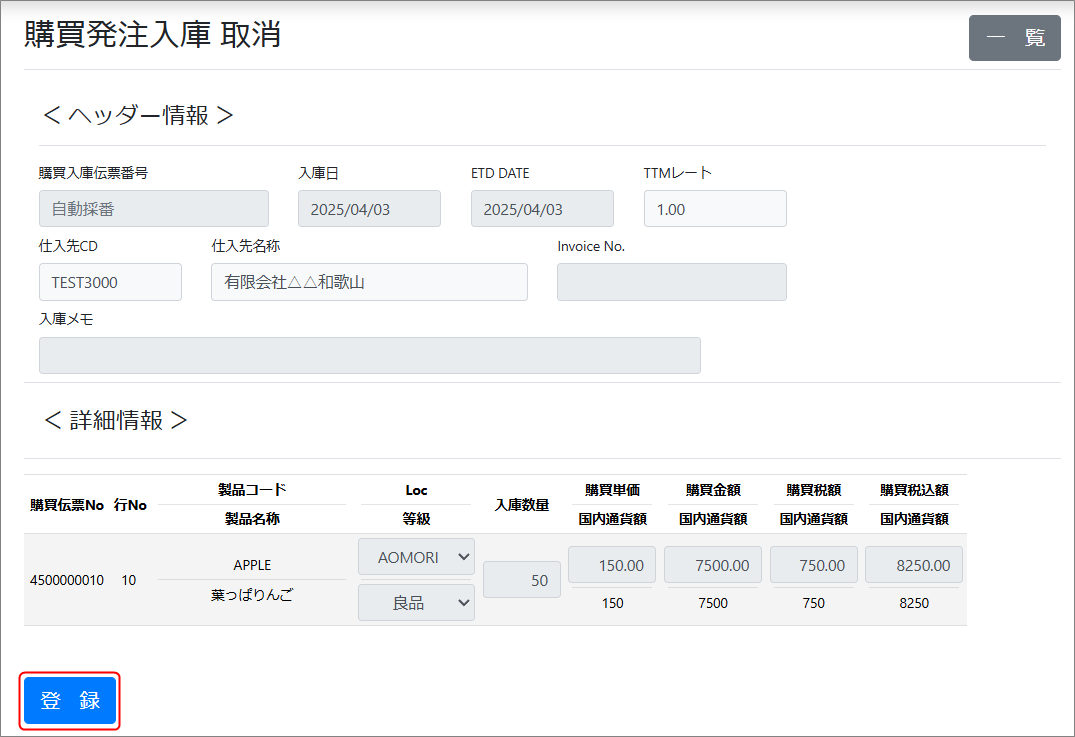1075x737 pixels.
Task: Click the APPLE product code text
Action: coord(252,565)
